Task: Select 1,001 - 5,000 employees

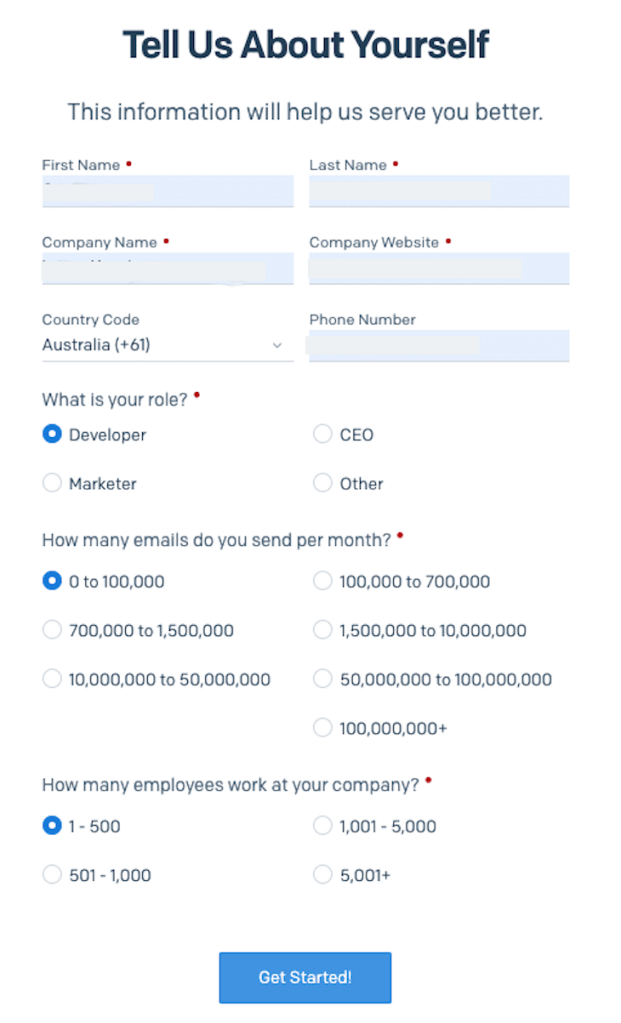Action: click(x=322, y=826)
